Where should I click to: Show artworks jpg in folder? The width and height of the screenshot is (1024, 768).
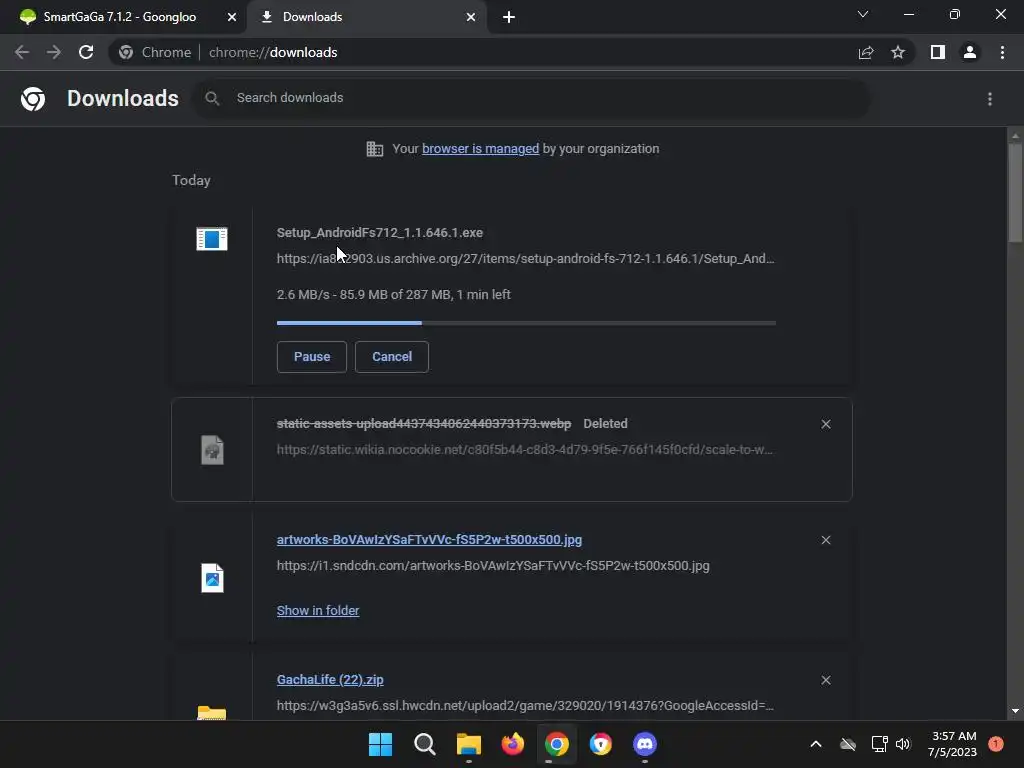(x=317, y=611)
